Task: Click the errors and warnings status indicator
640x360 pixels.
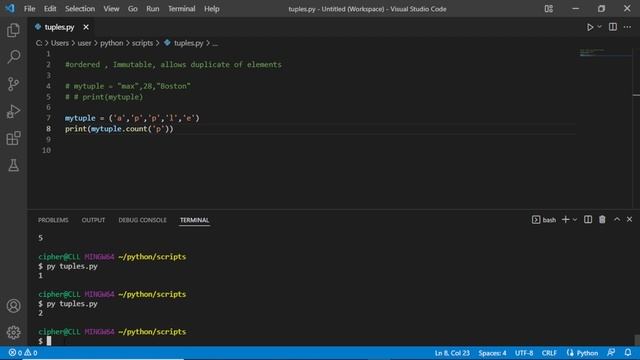Action: tap(23, 353)
